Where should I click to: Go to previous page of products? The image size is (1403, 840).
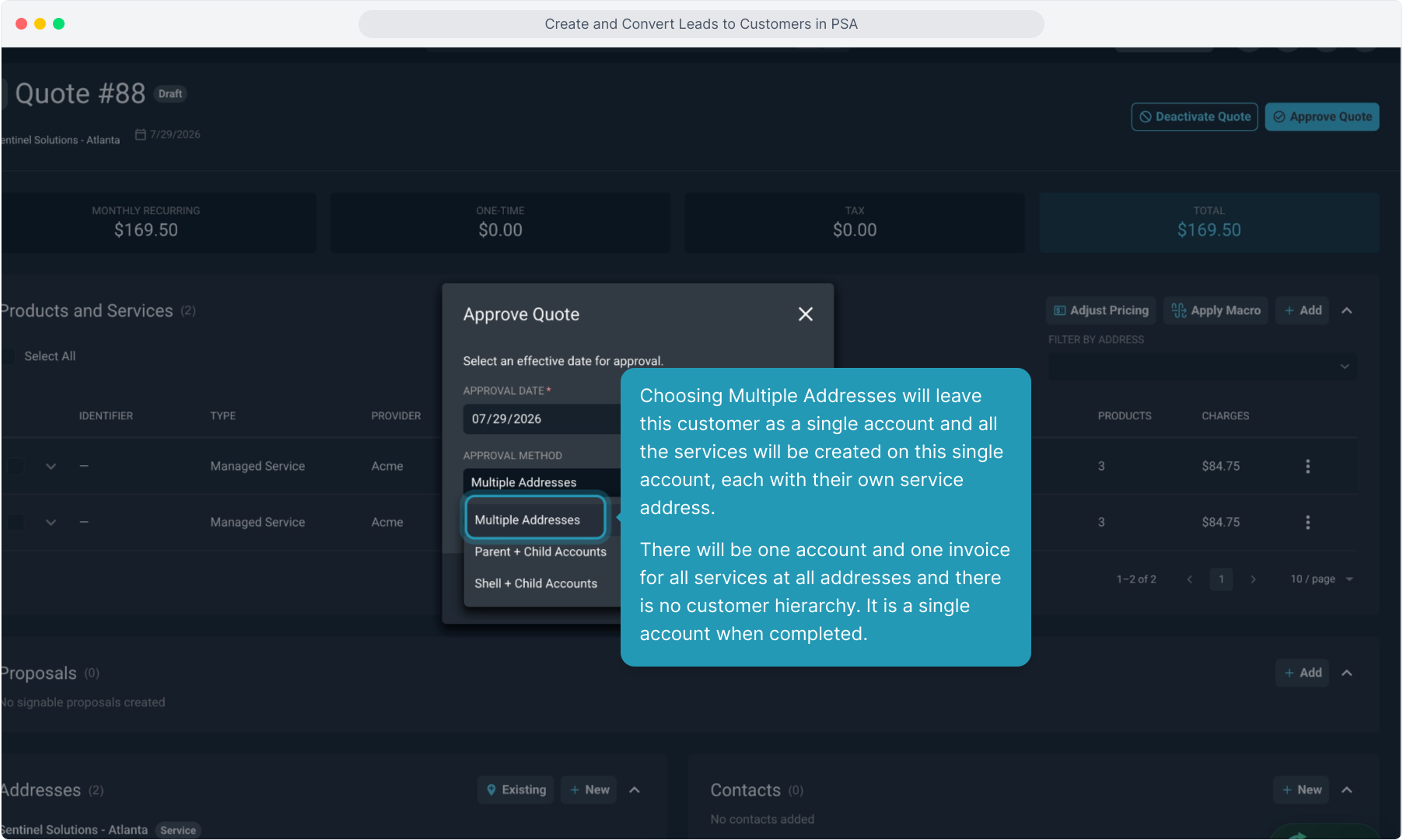1189,579
